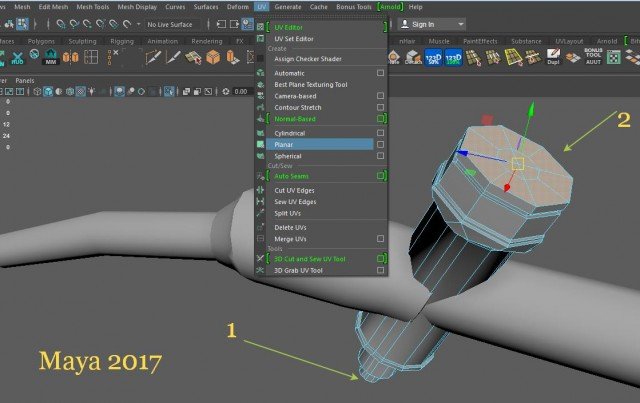Screen dimensions: 640x403
Task: Click the input connections icon
Action: [221, 24]
